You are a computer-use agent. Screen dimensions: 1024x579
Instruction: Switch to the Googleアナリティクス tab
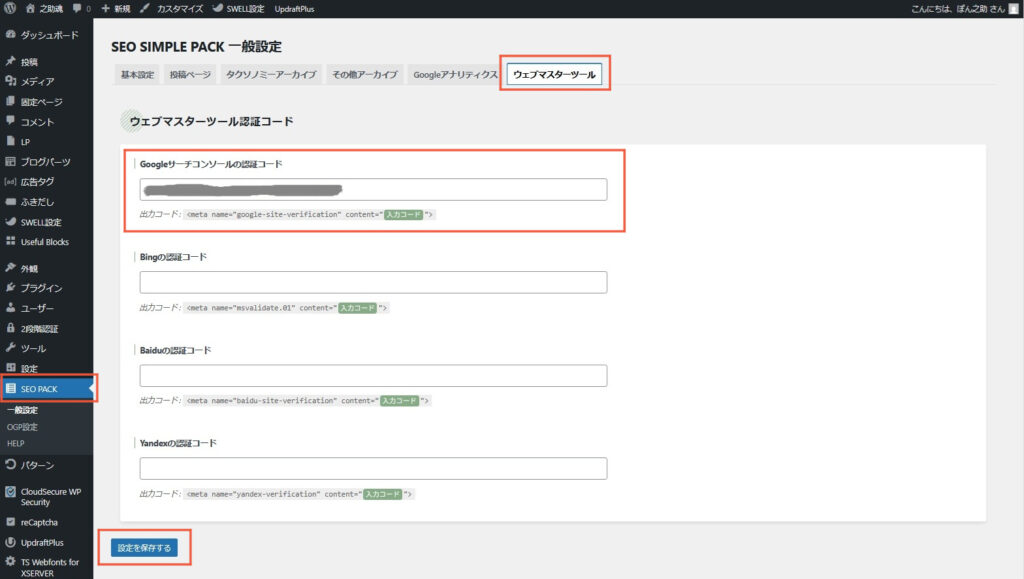pyautogui.click(x=452, y=75)
